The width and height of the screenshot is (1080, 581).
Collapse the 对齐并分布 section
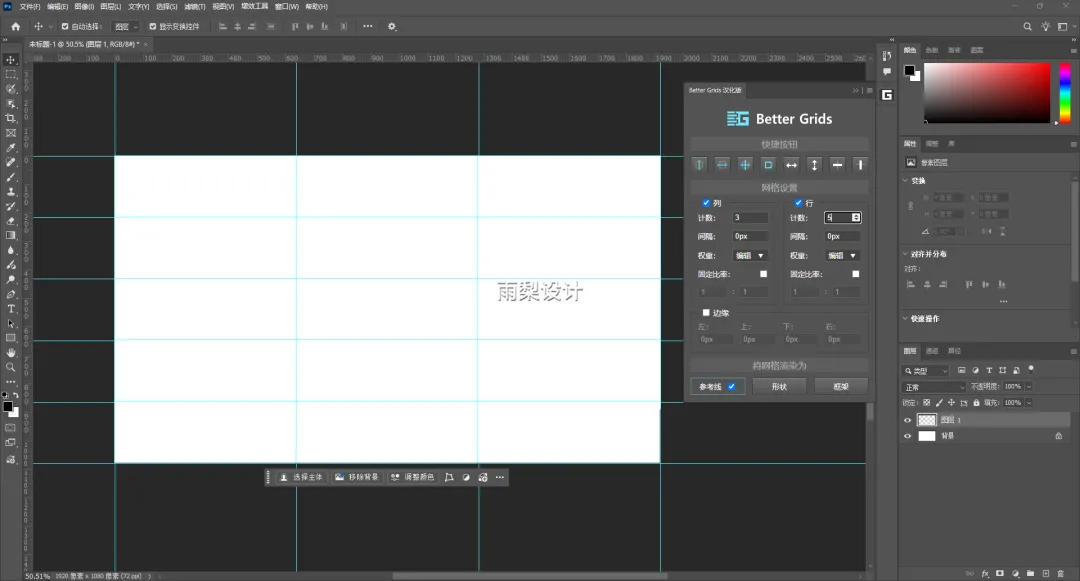[906, 254]
